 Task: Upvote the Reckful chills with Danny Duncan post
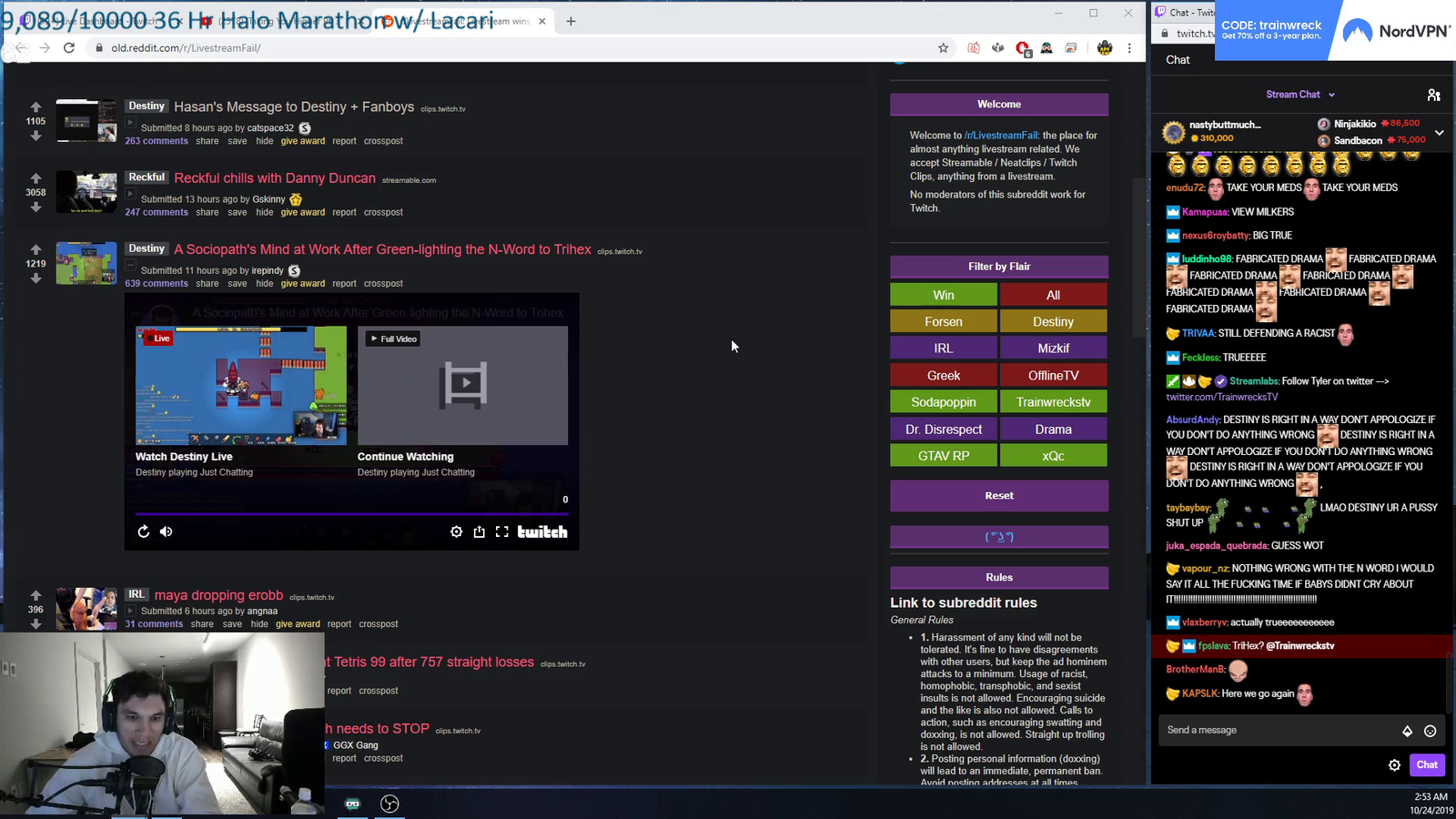pyautogui.click(x=35, y=178)
